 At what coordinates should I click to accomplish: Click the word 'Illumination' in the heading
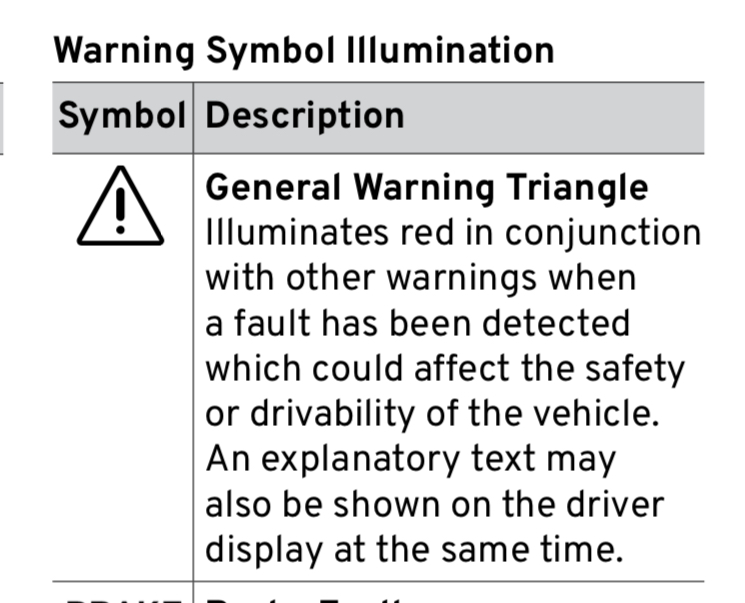pos(450,50)
